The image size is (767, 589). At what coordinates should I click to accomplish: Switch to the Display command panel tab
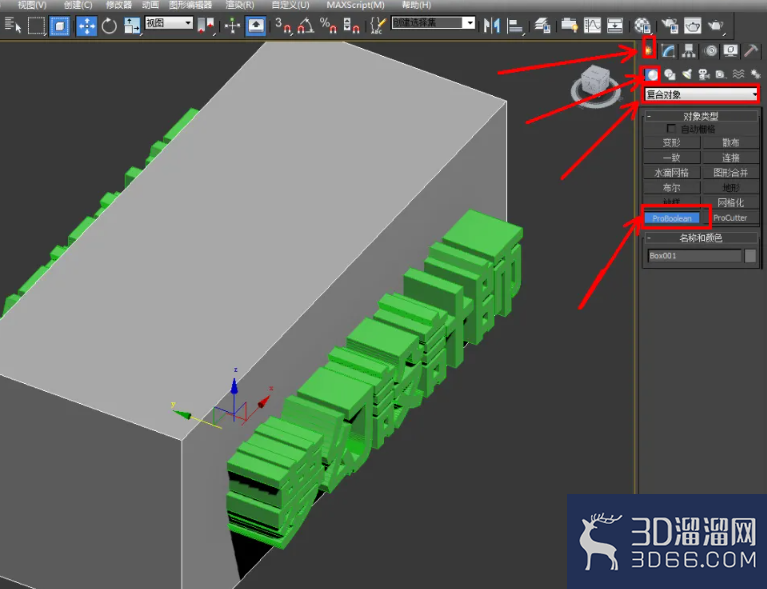tap(731, 50)
